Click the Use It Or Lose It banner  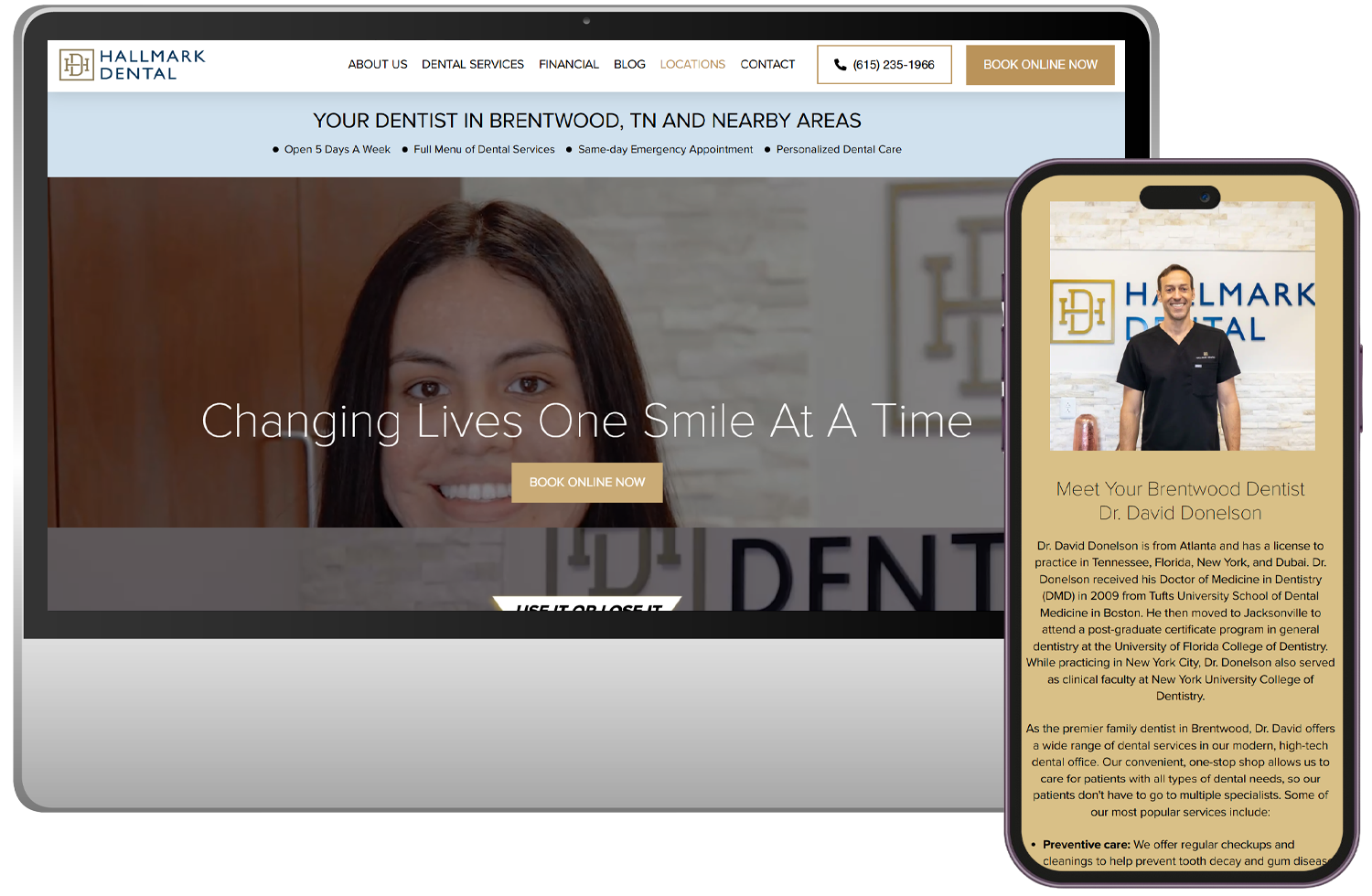click(x=587, y=604)
